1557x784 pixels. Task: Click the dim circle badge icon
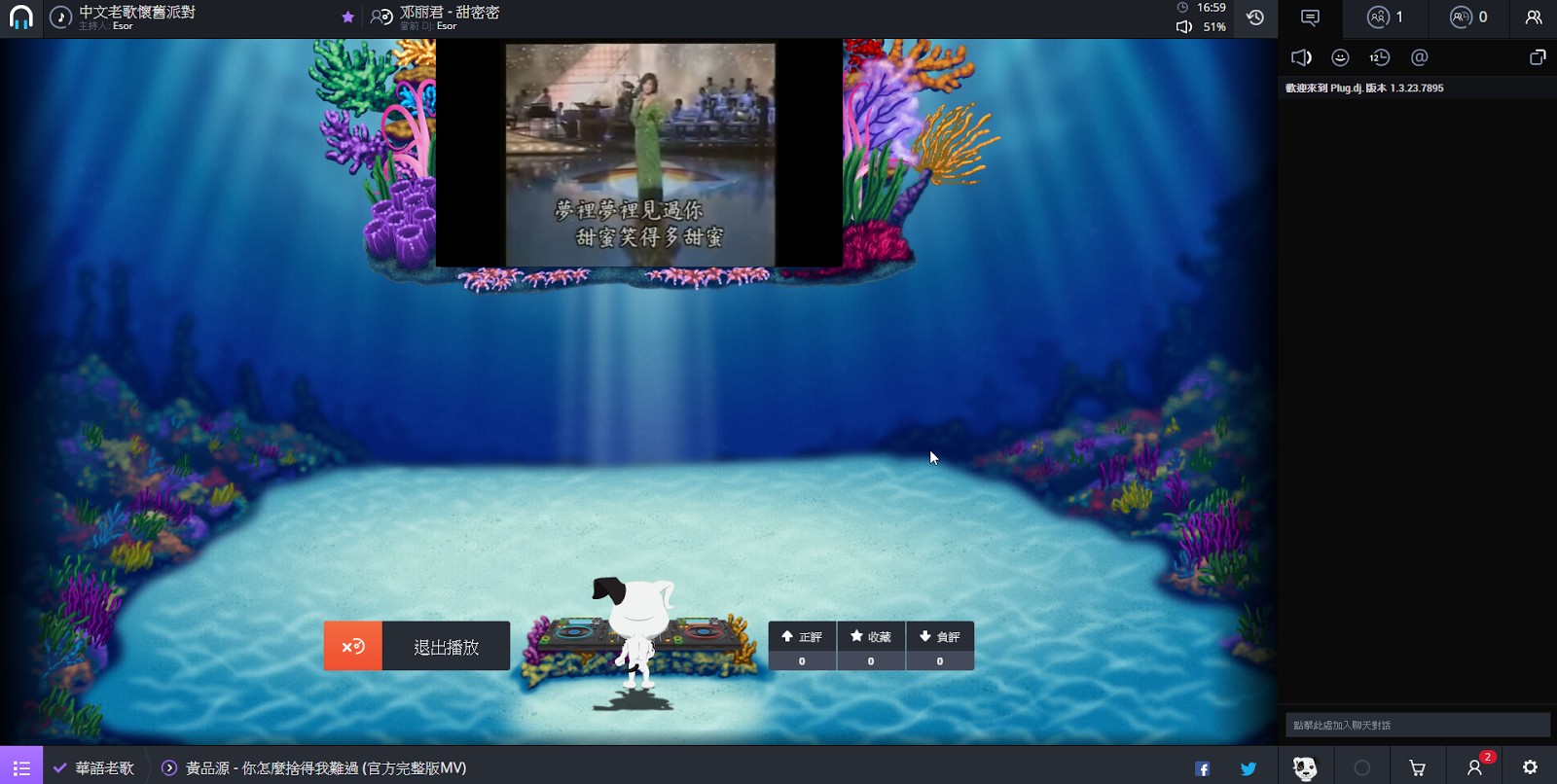(x=1362, y=767)
